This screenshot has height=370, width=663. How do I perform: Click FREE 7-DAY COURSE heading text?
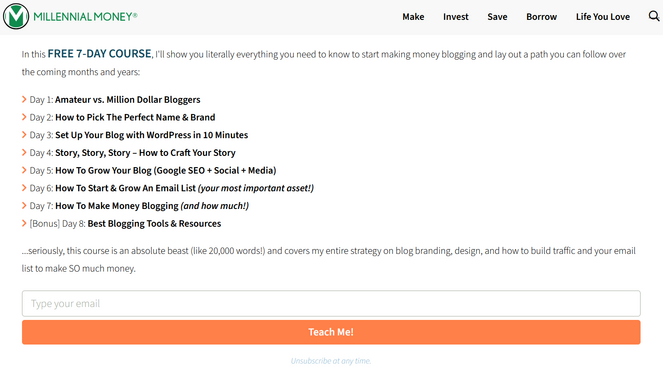(99, 54)
